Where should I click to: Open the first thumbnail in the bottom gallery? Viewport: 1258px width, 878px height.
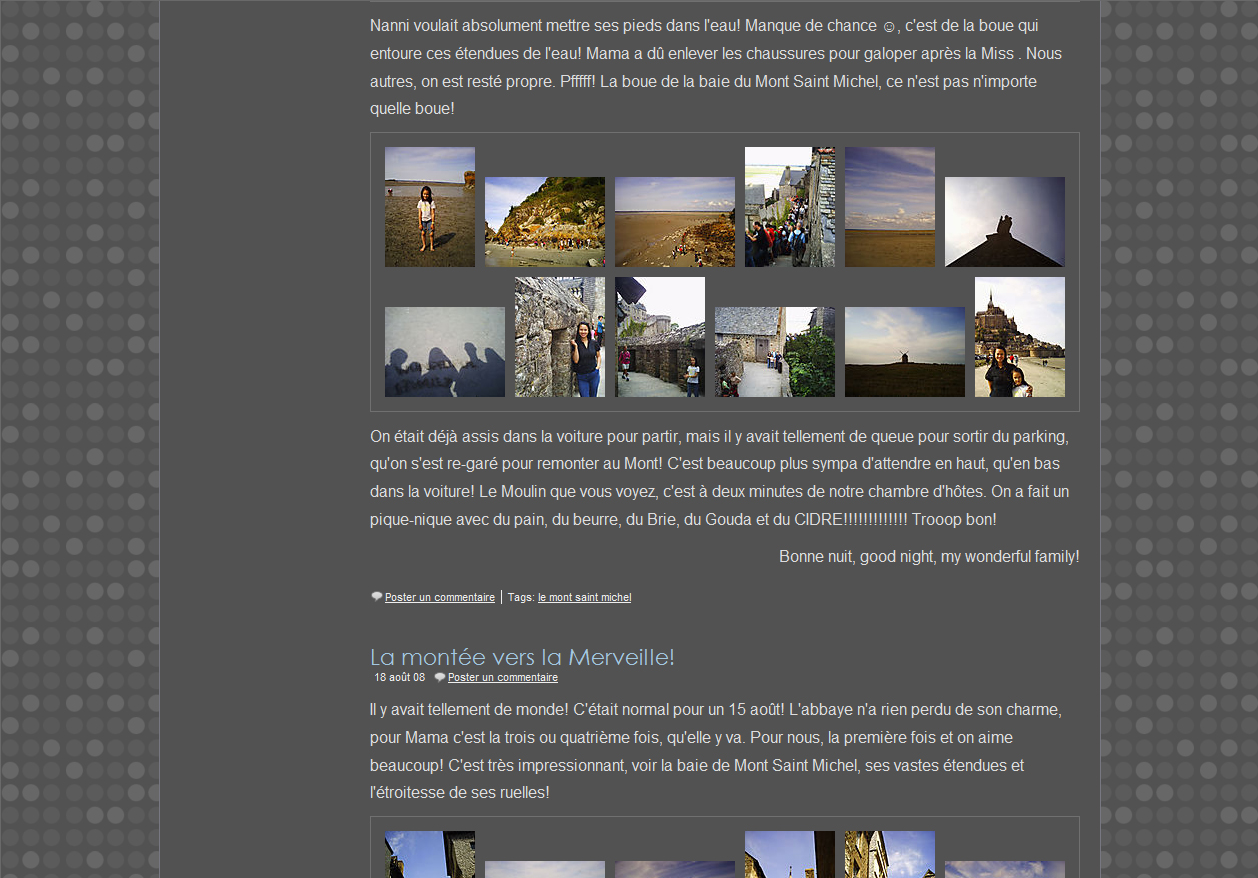pos(430,854)
